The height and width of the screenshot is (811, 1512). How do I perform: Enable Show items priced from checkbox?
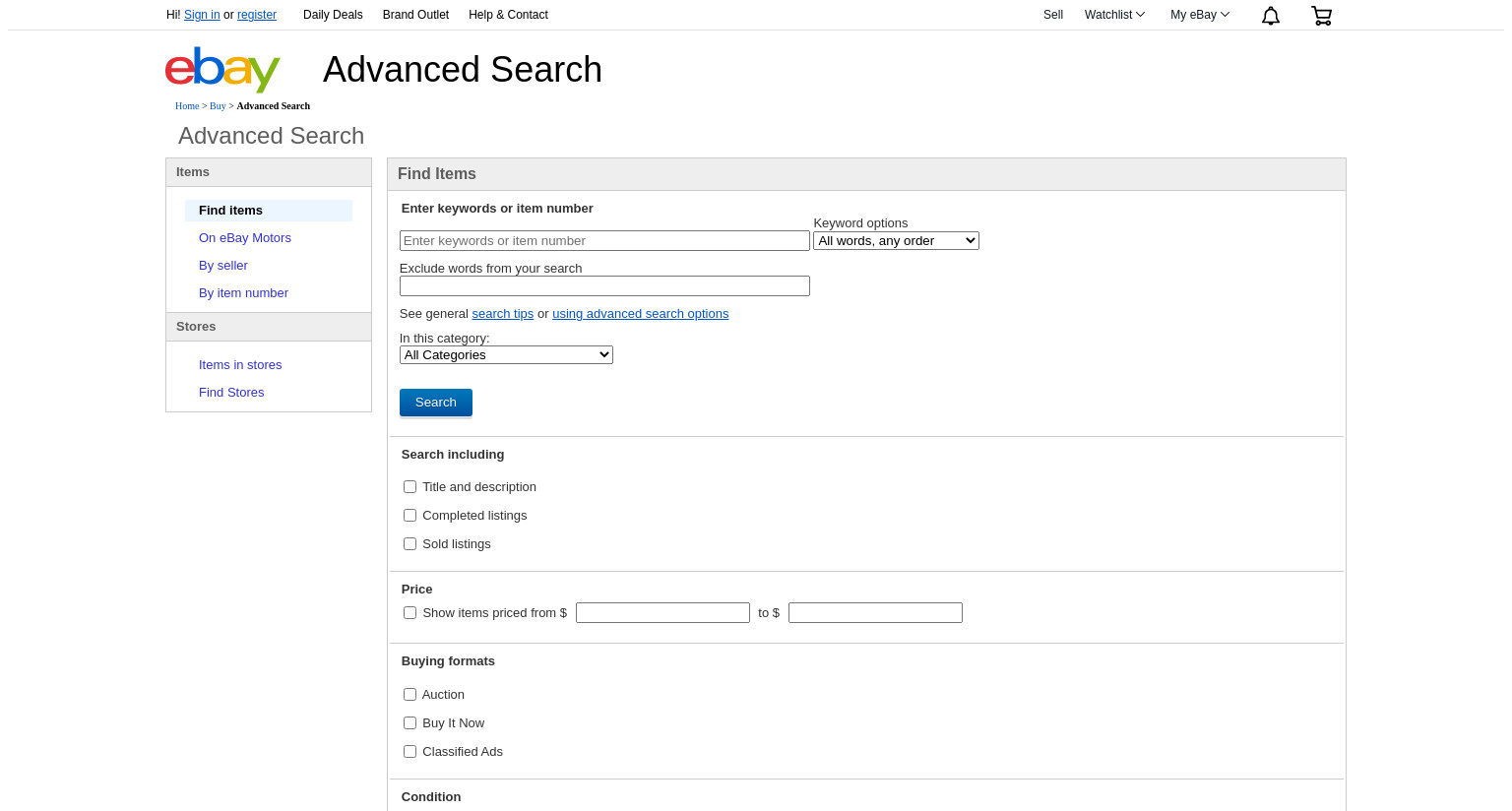410,613
